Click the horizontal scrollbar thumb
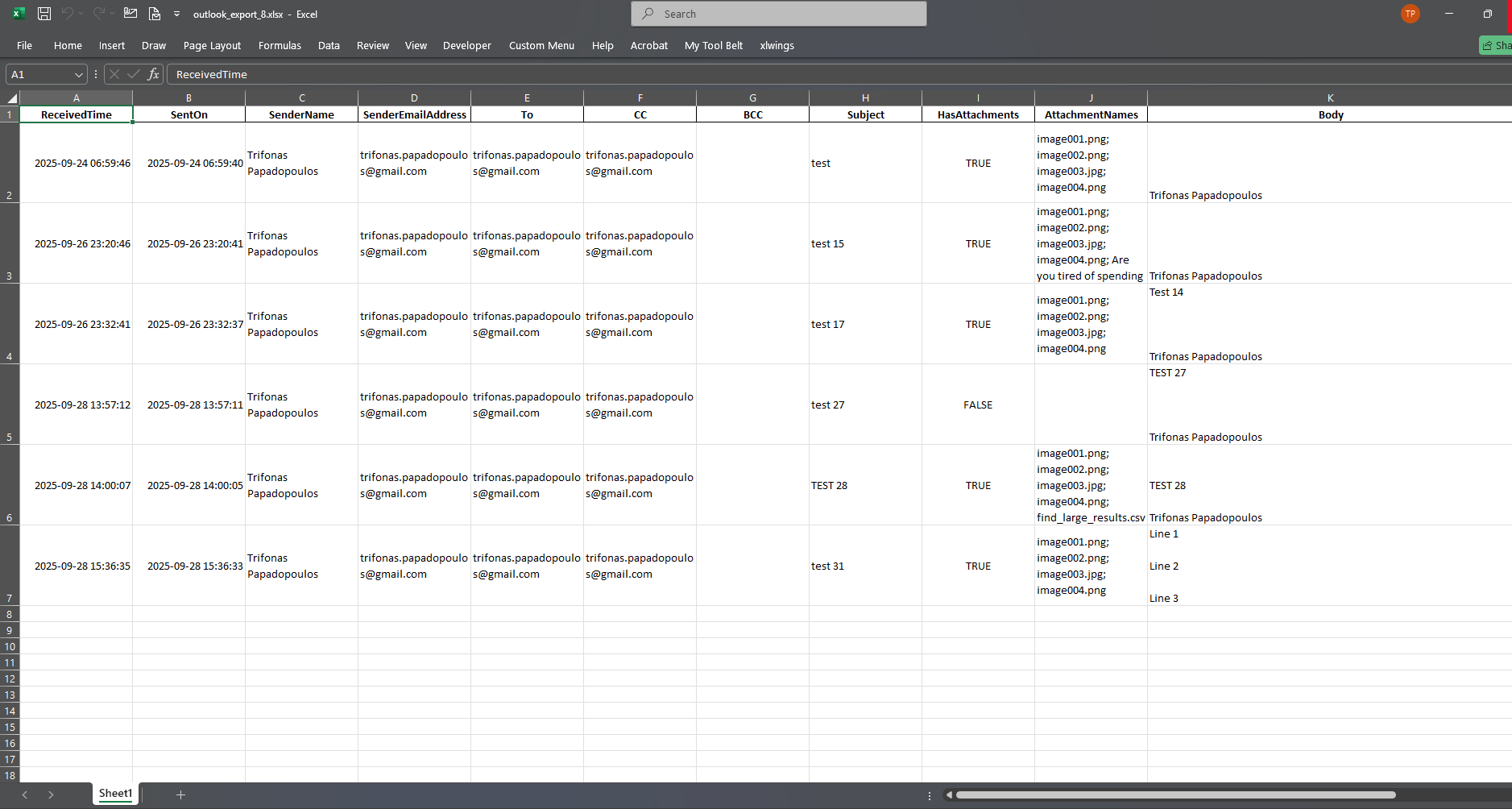This screenshot has height=809, width=1512. [1174, 795]
